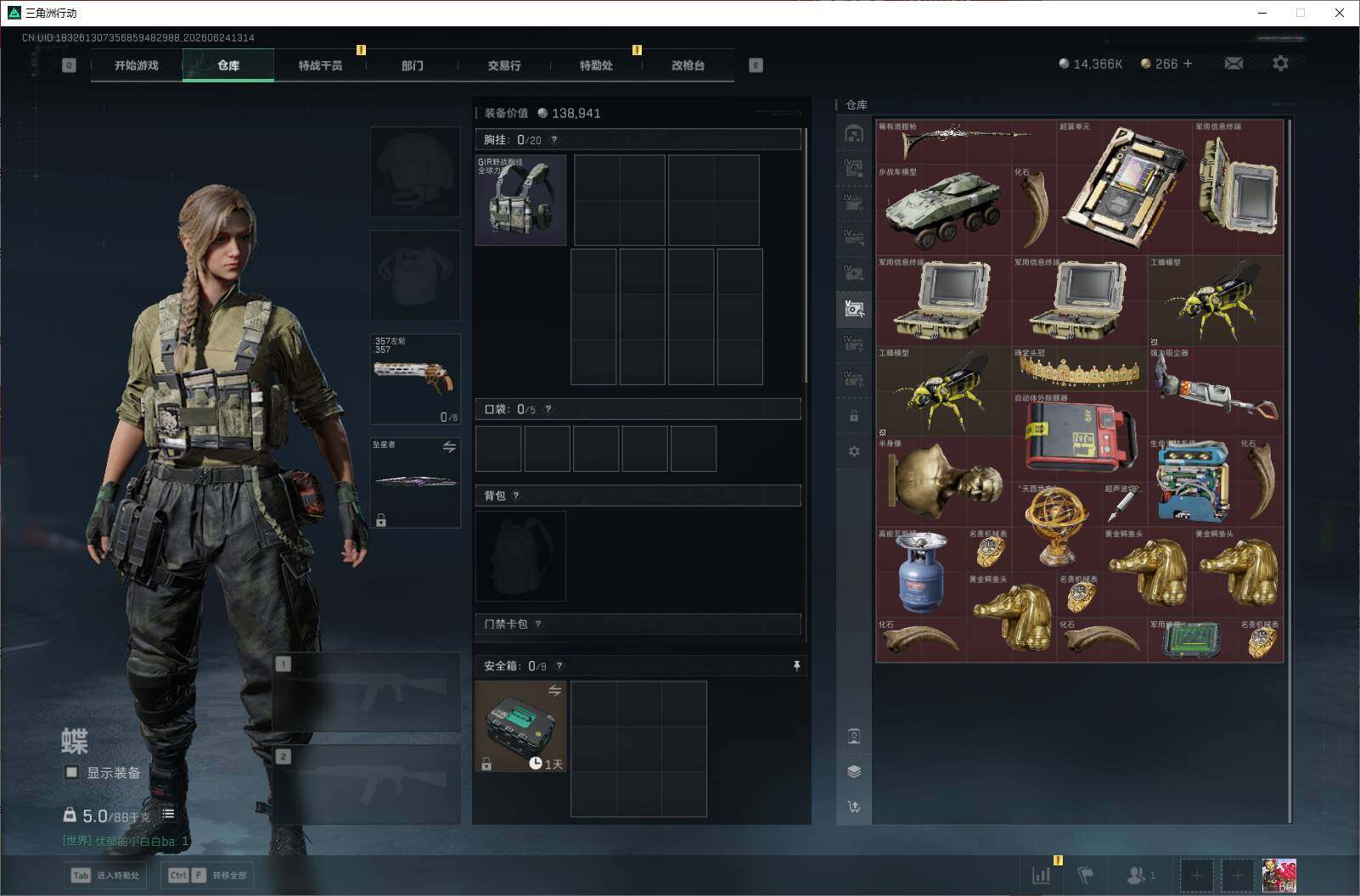Click the help icon next to 口袋
Viewport: 1360px width, 896px height.
pos(548,409)
